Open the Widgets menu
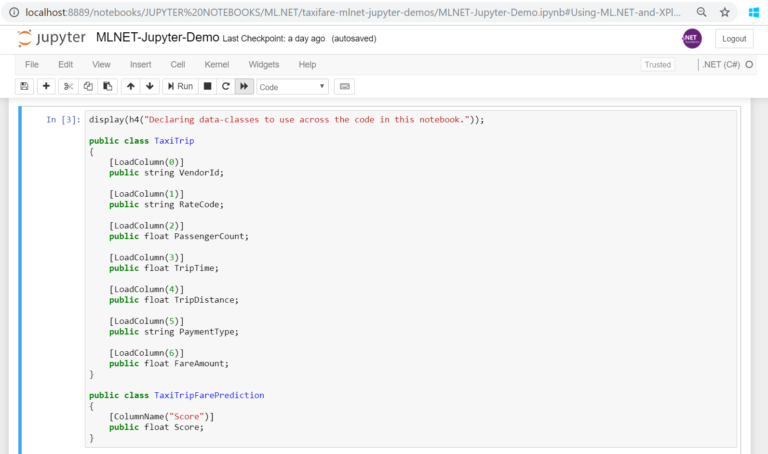This screenshot has height=454, width=768. coord(264,65)
